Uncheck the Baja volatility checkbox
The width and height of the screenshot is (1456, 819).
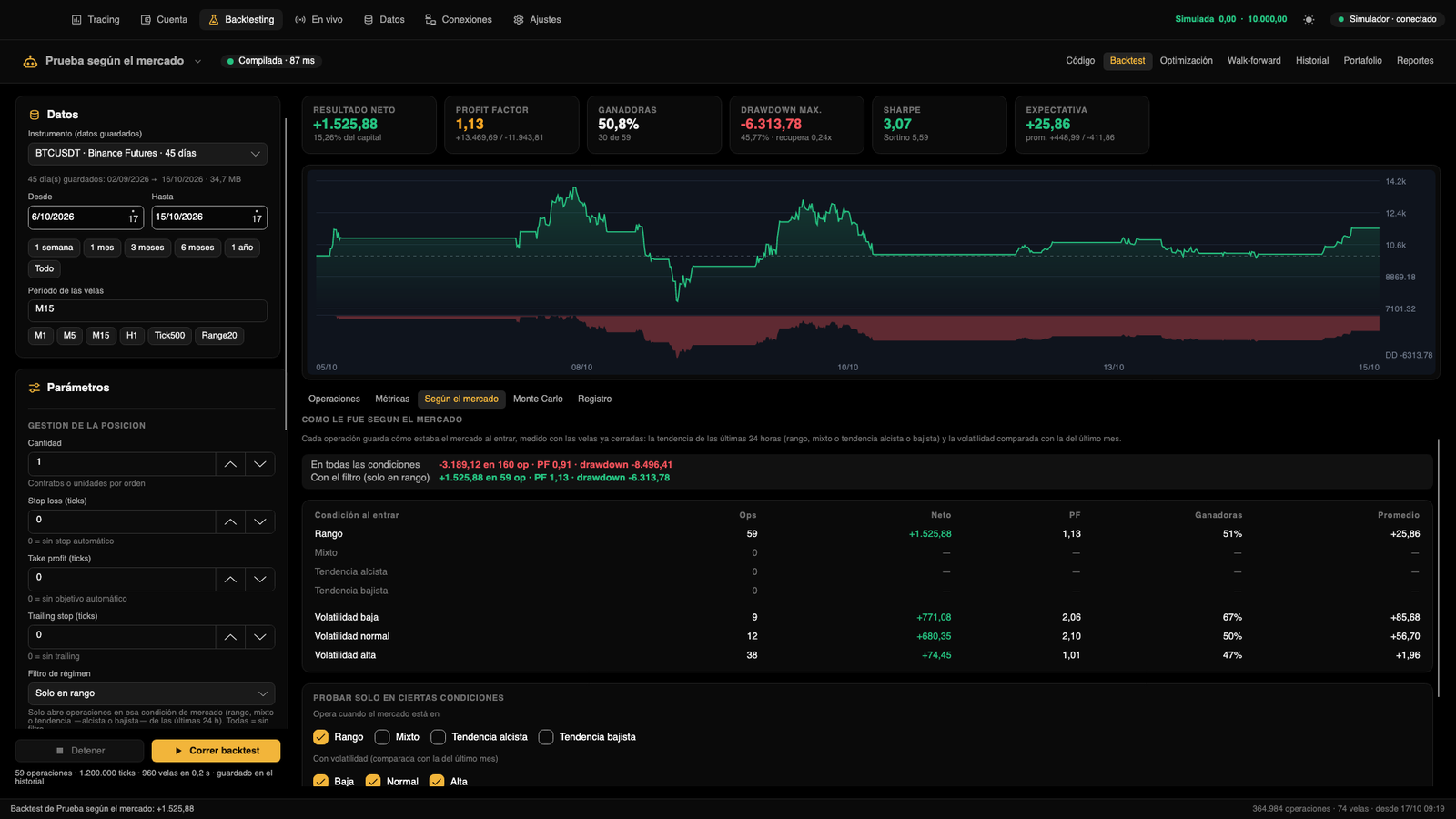coord(320,781)
